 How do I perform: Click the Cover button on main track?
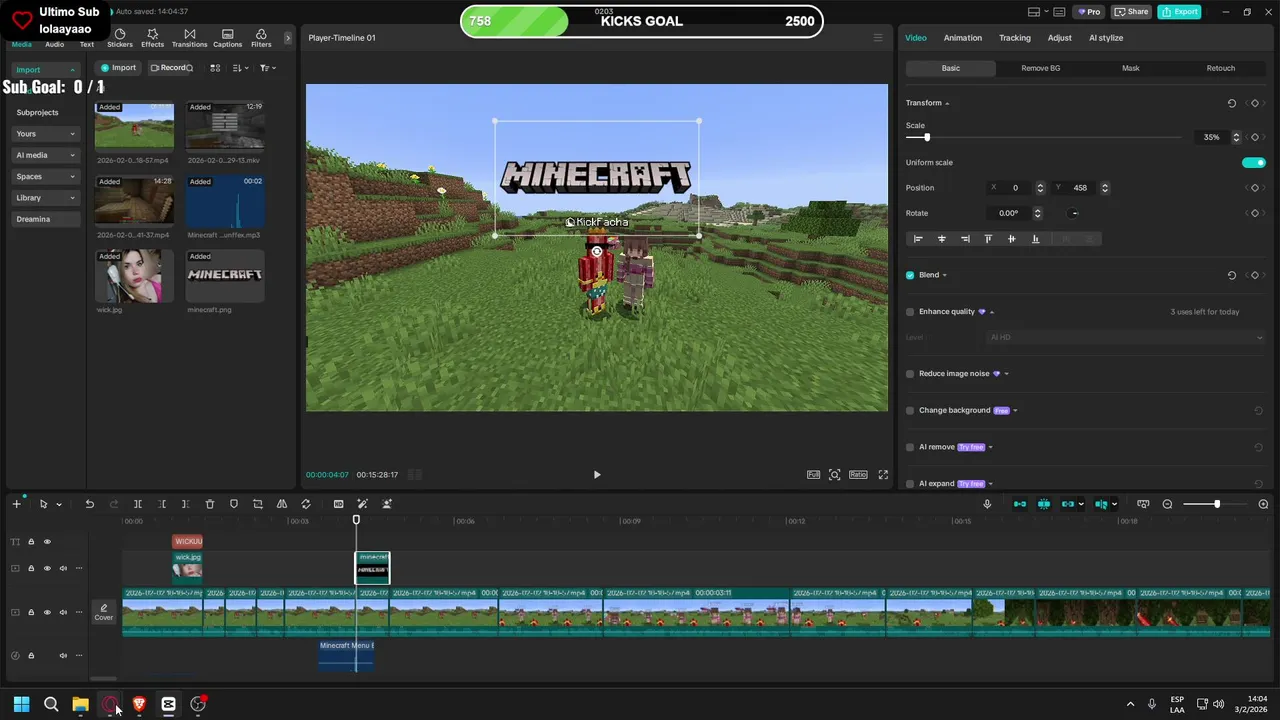(104, 612)
